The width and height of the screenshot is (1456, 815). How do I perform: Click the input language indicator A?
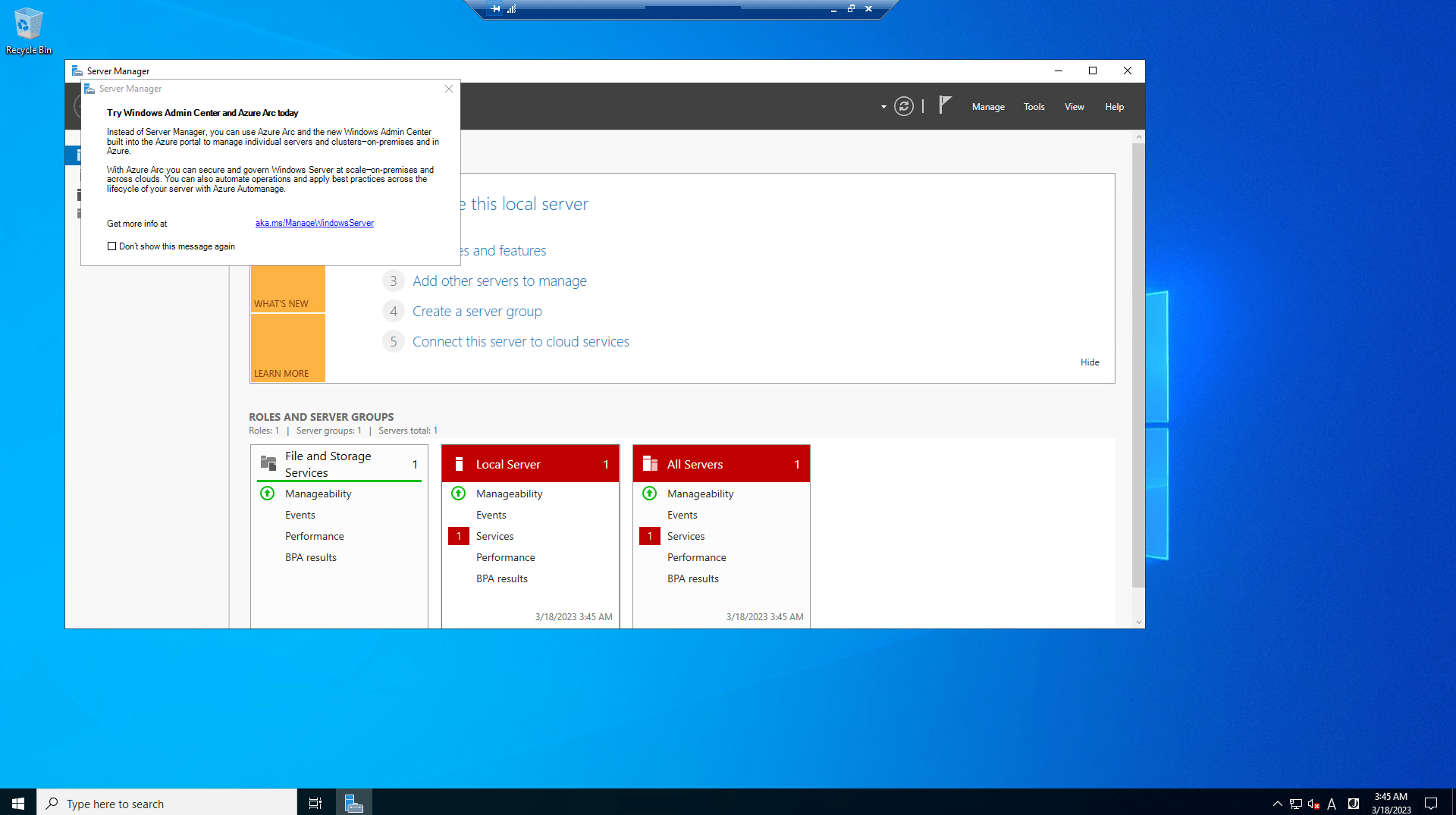(x=1332, y=804)
